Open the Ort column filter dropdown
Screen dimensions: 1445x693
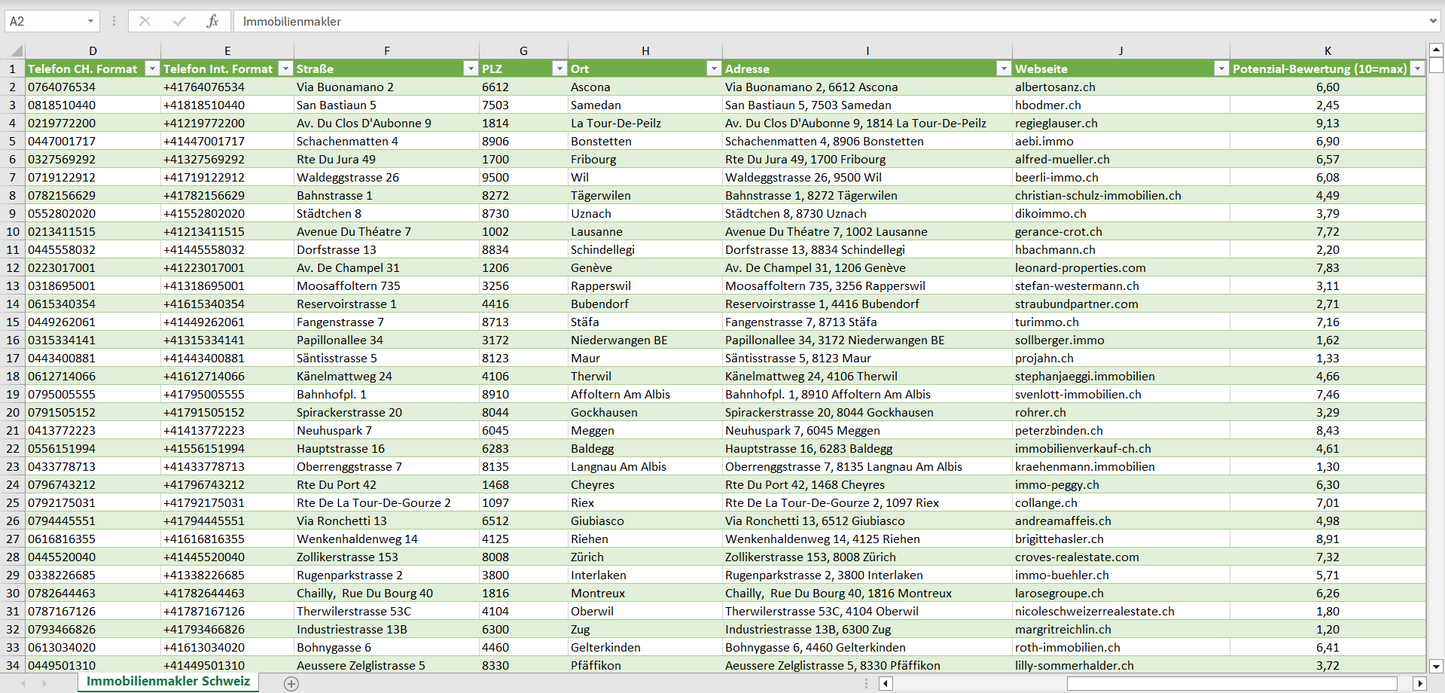pos(713,69)
